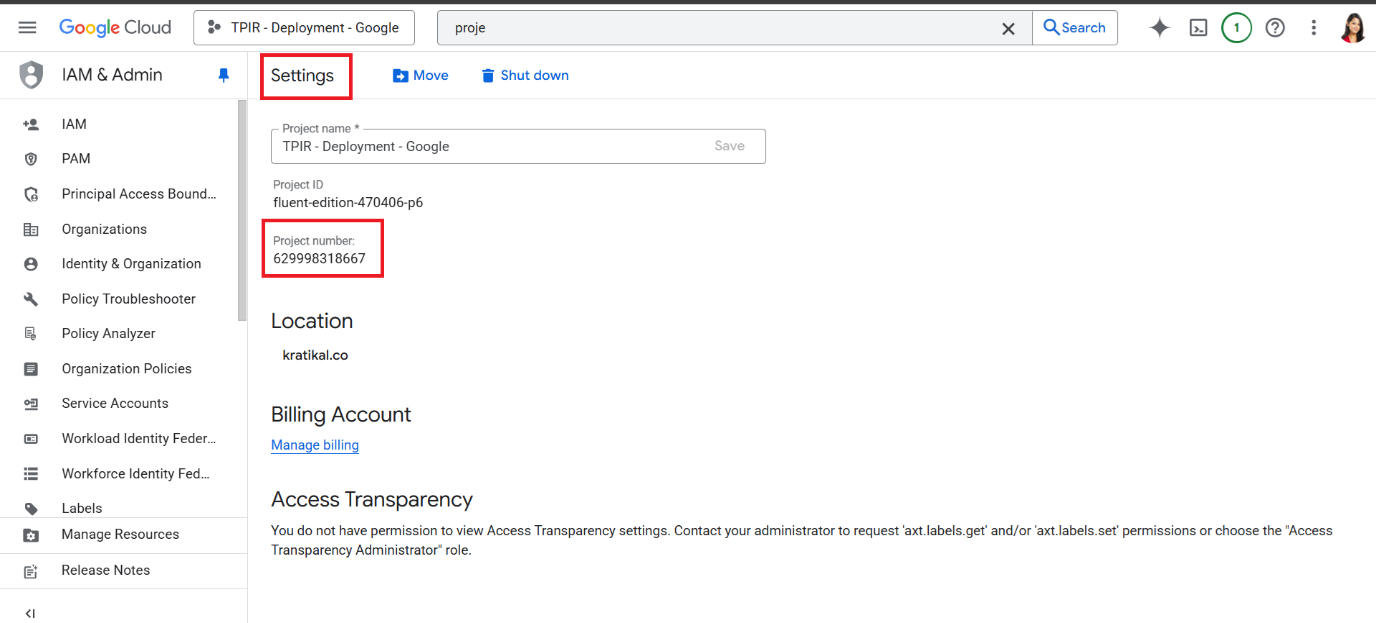Open Organizations in the sidebar
Viewport: 1376px width, 623px height.
click(121, 229)
